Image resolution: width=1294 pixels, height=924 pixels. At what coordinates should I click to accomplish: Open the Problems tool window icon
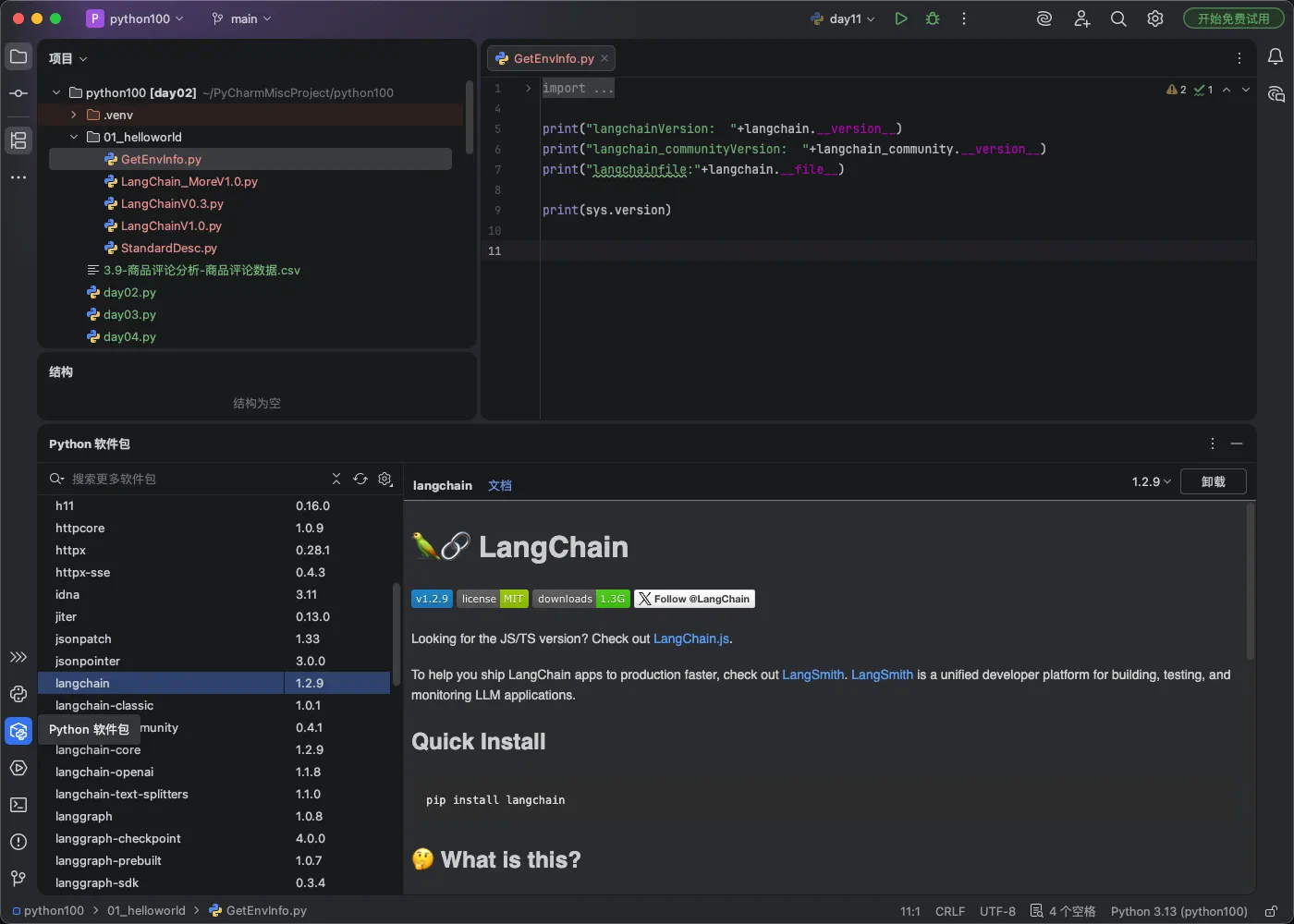18,842
